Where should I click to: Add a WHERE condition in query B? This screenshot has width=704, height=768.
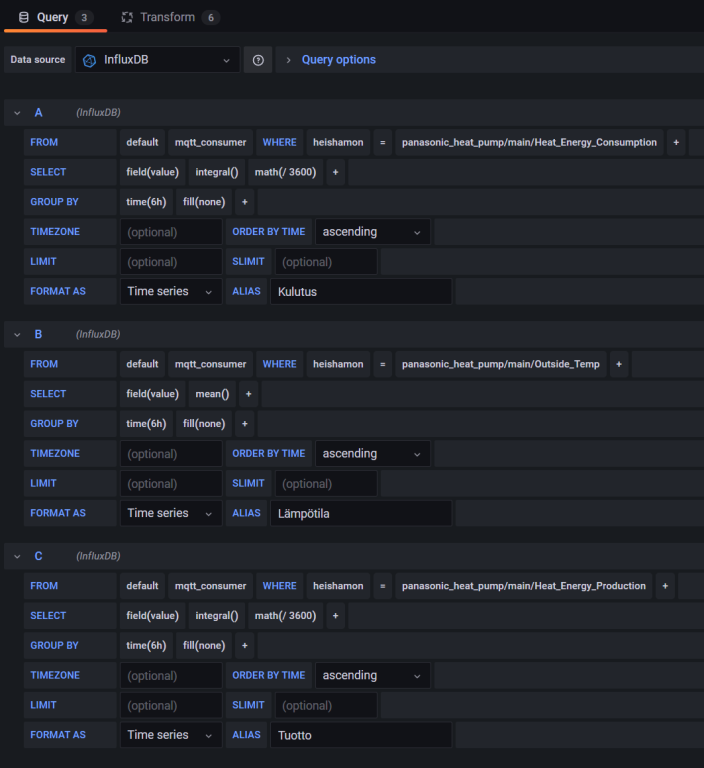coord(619,364)
